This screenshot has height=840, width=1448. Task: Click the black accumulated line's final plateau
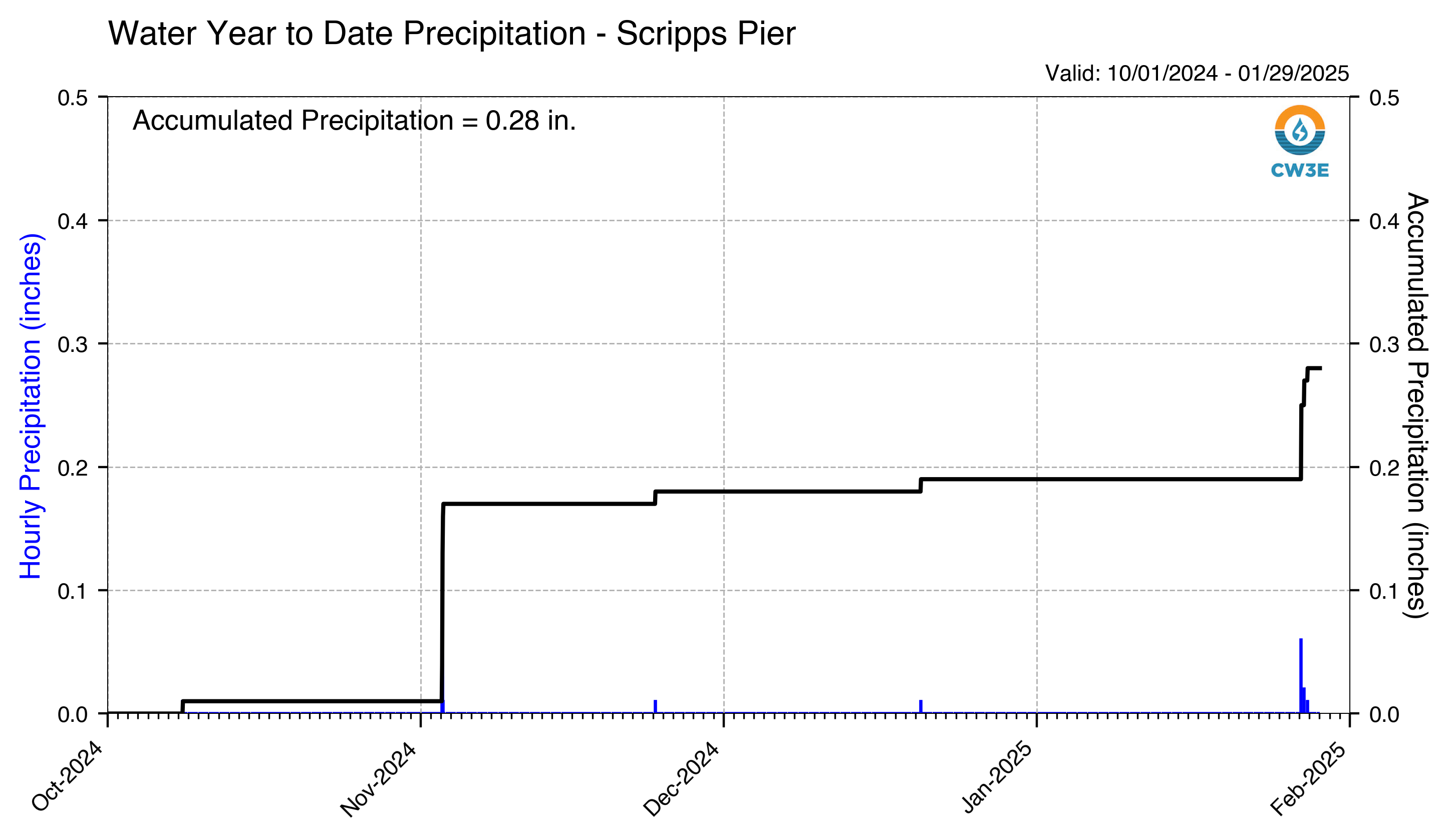1314,368
